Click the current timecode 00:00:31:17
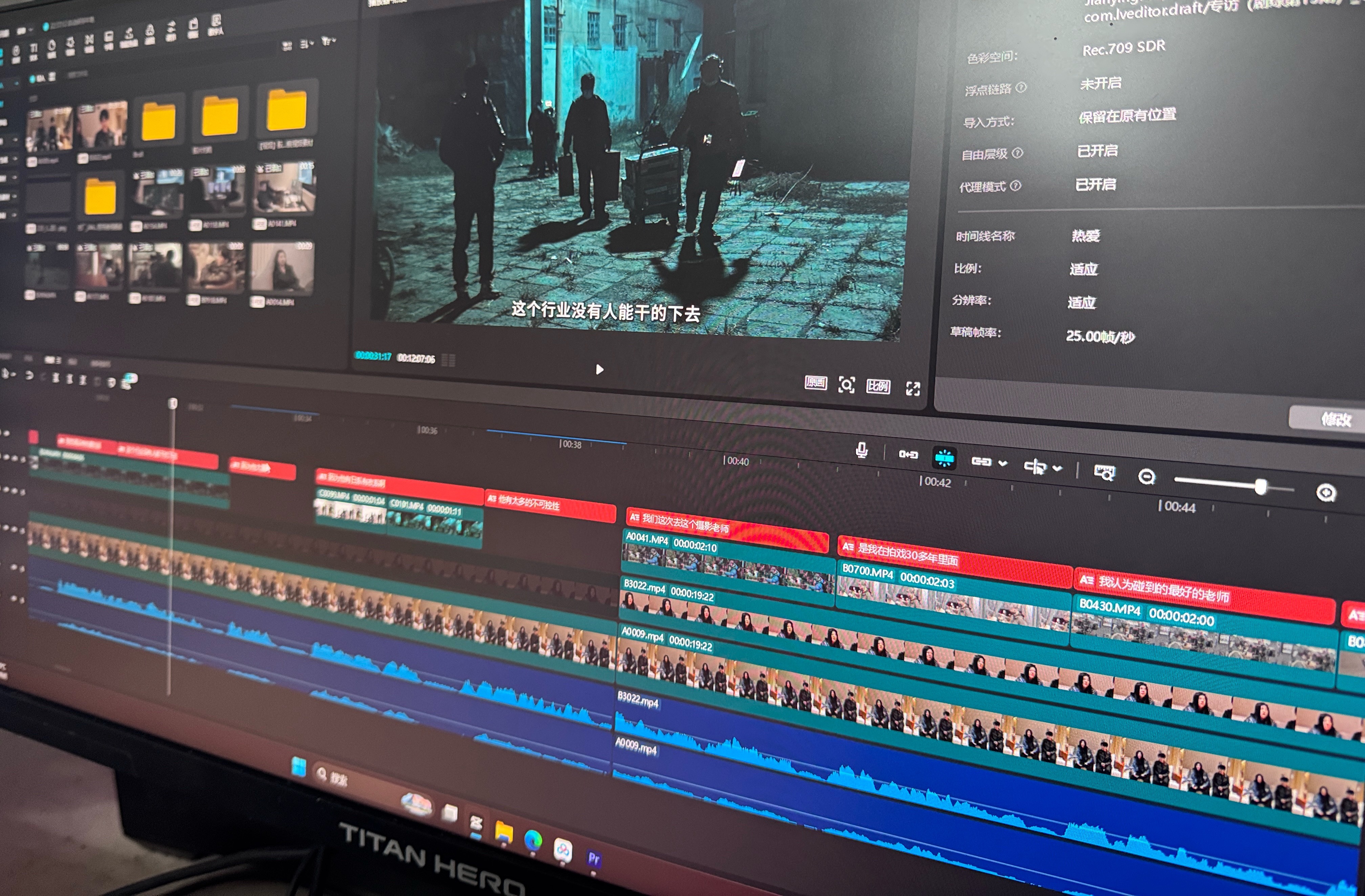This screenshot has height=896, width=1365. click(373, 356)
